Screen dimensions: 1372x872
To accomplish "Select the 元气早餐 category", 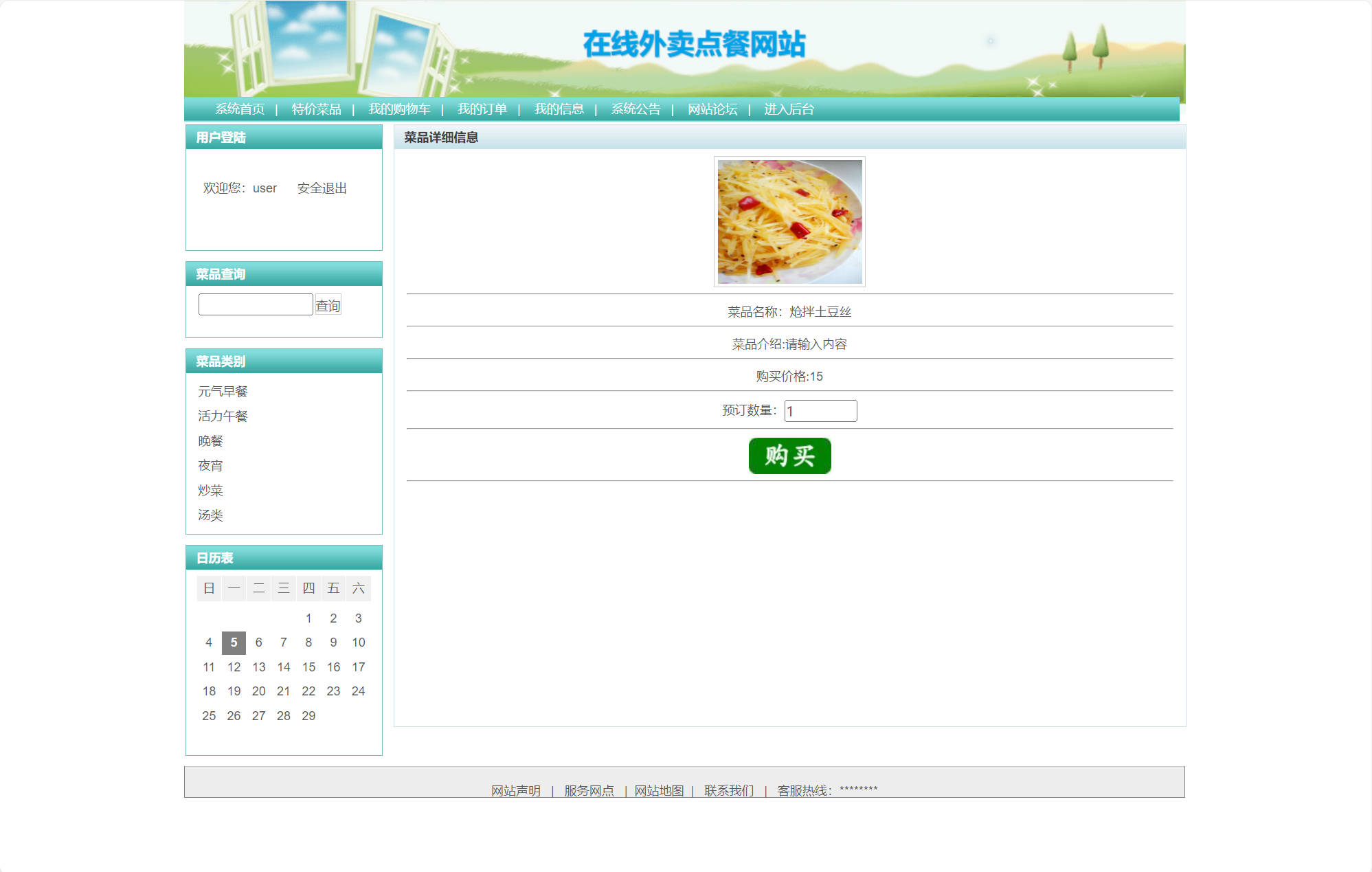I will [223, 391].
